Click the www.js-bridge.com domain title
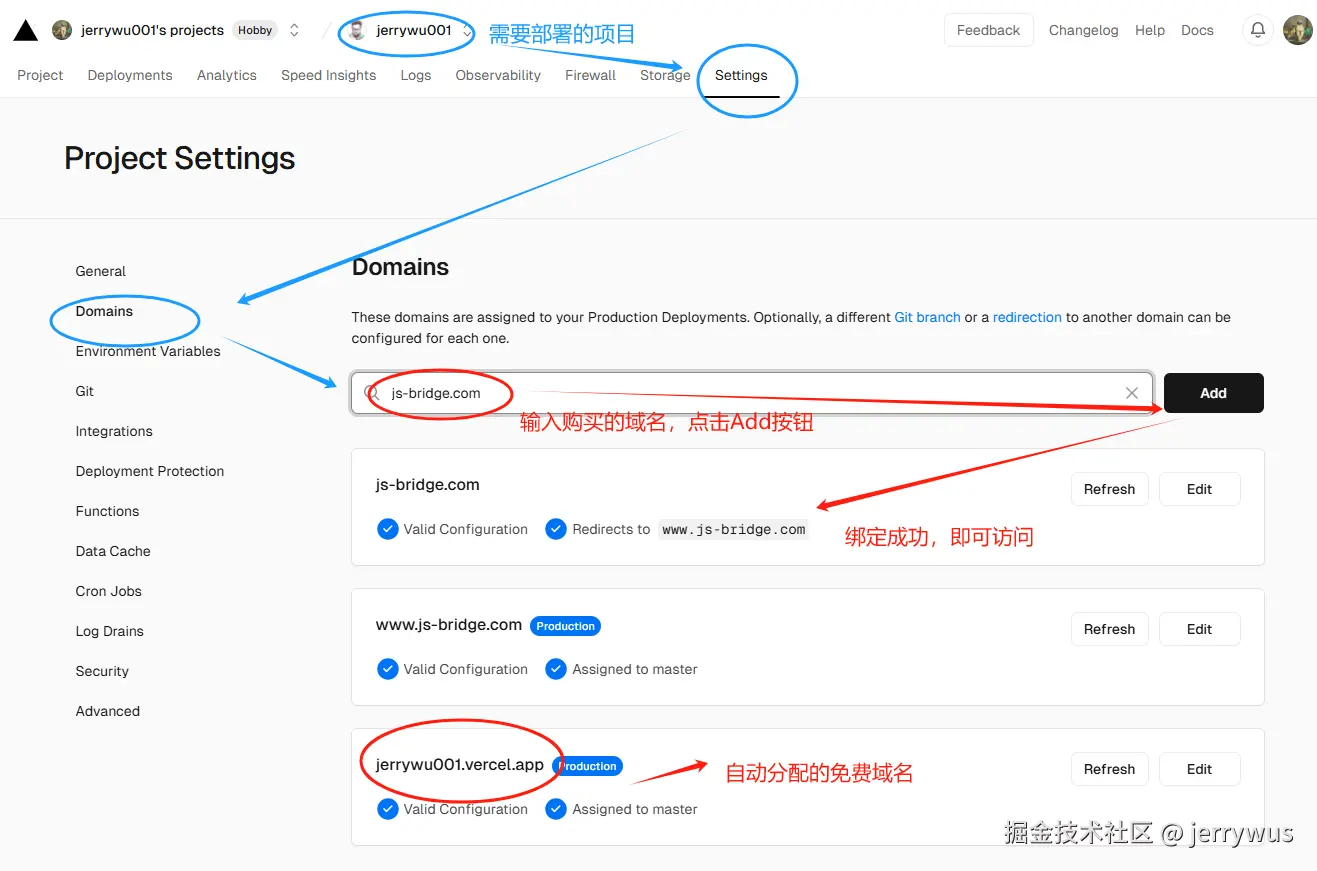Screen dimensions: 1317x871 pyautogui.click(x=448, y=625)
